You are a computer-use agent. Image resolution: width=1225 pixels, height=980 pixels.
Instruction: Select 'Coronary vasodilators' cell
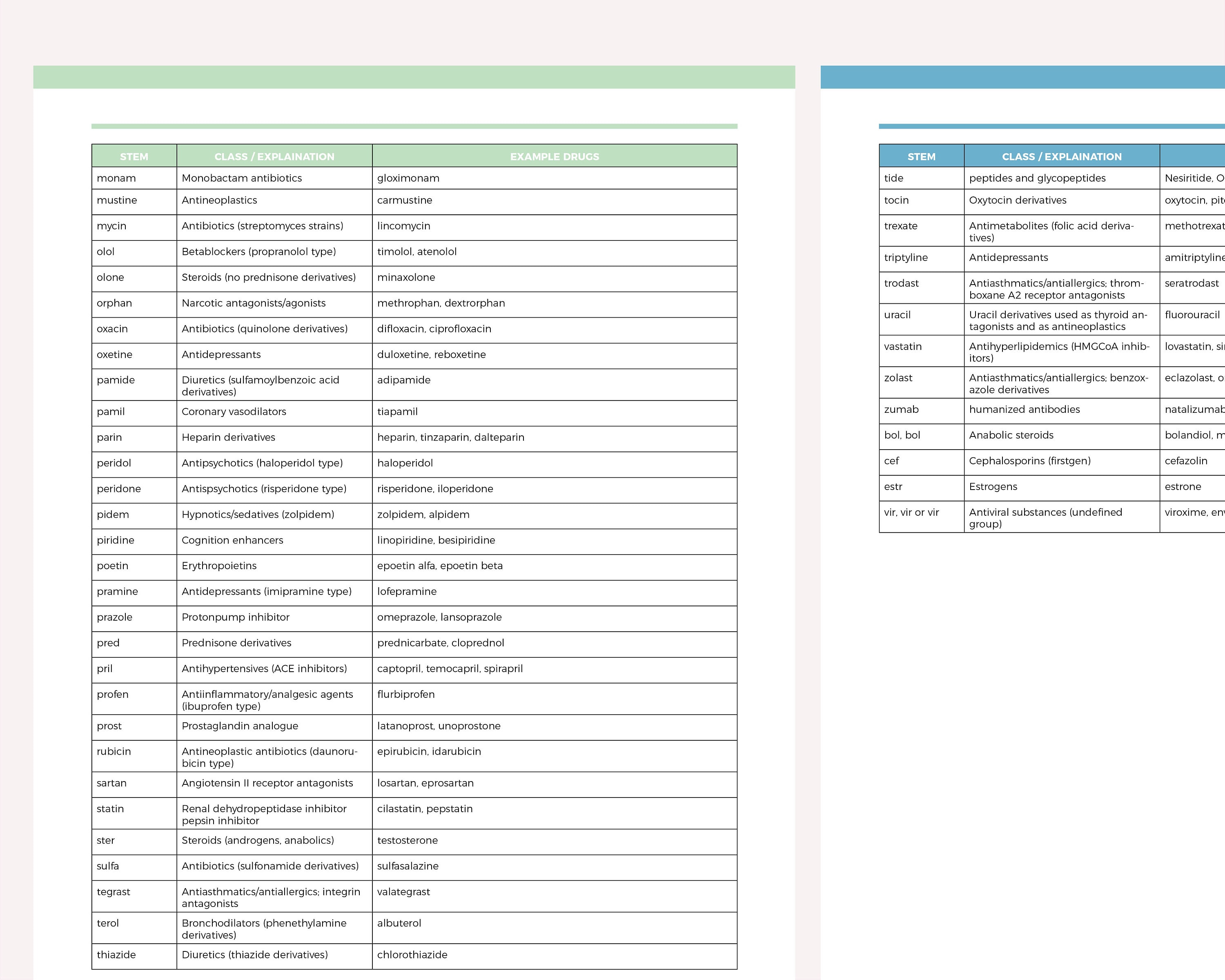tap(274, 413)
